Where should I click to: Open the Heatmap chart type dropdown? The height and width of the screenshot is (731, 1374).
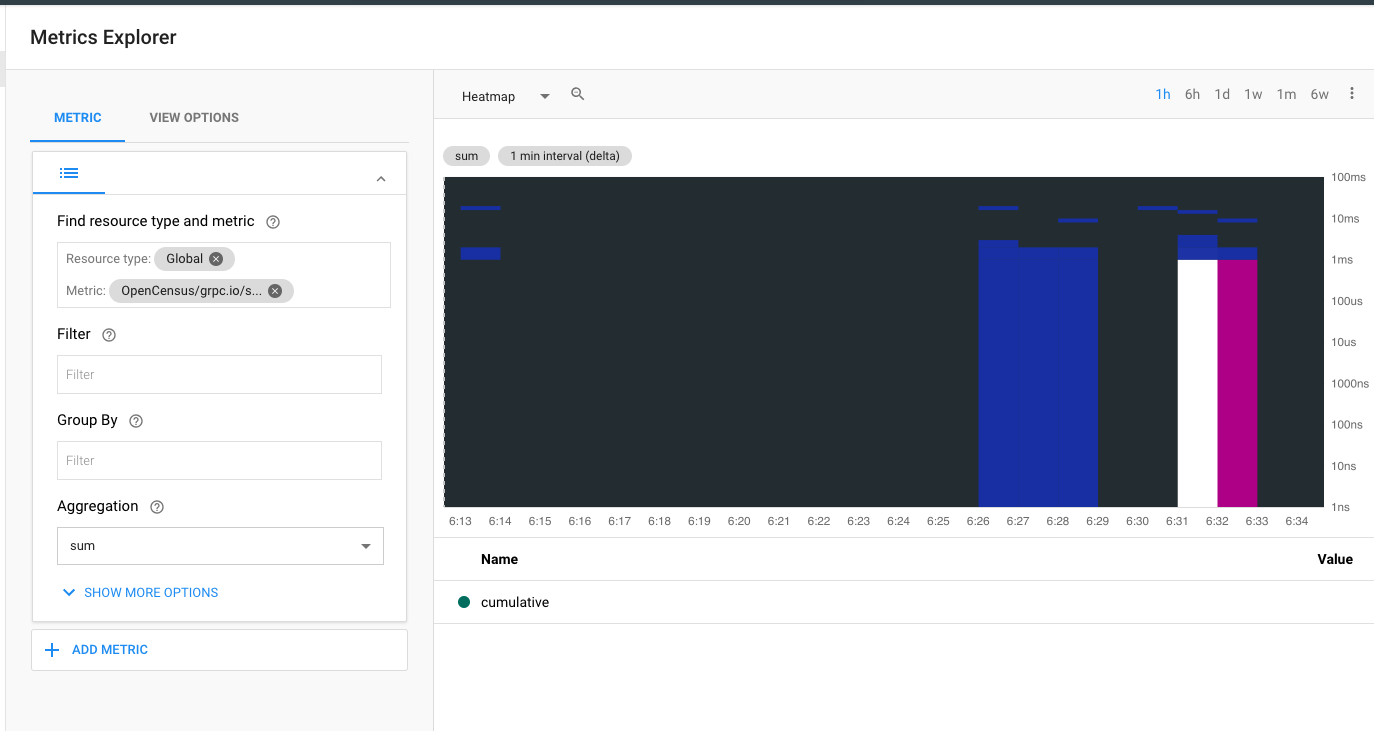click(505, 97)
